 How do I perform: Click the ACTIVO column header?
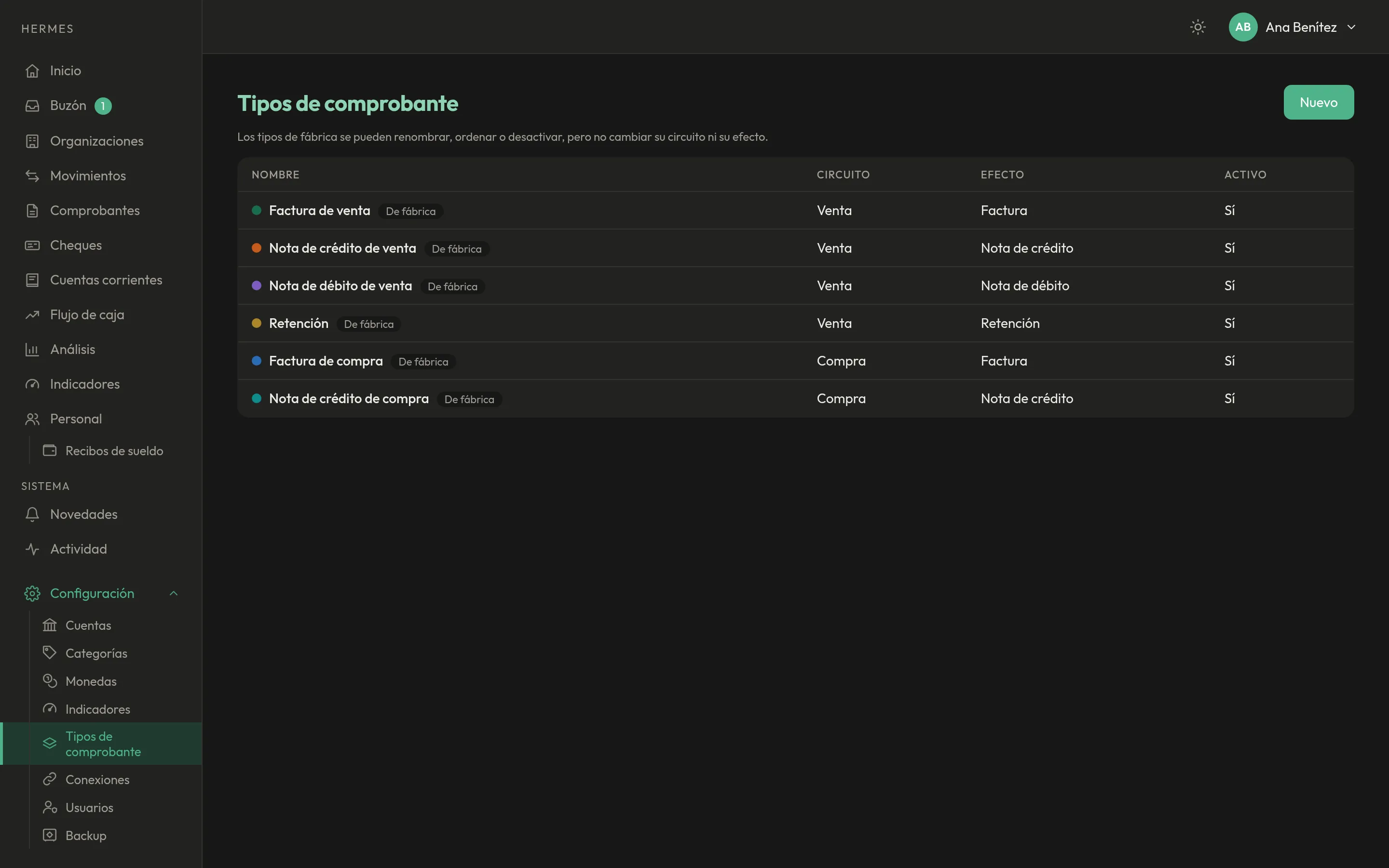(x=1245, y=175)
